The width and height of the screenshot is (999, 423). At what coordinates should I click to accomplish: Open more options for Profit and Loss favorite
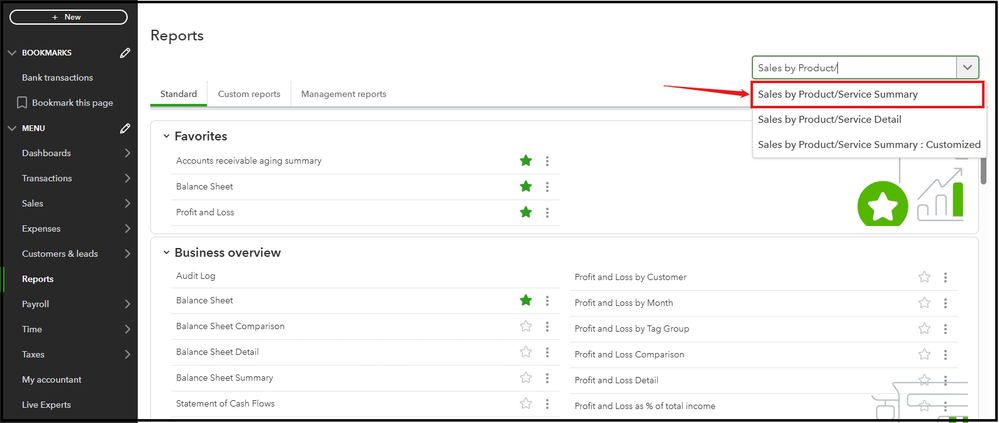(547, 212)
